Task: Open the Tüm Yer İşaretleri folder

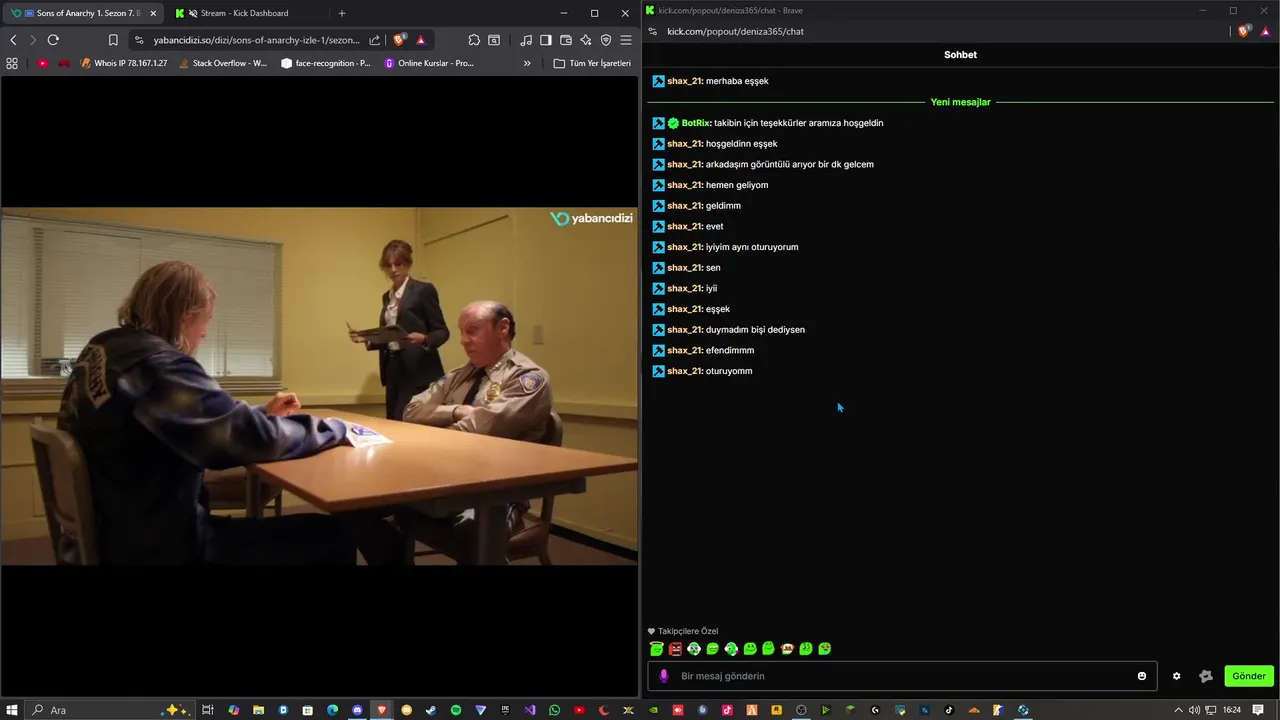Action: point(592,63)
